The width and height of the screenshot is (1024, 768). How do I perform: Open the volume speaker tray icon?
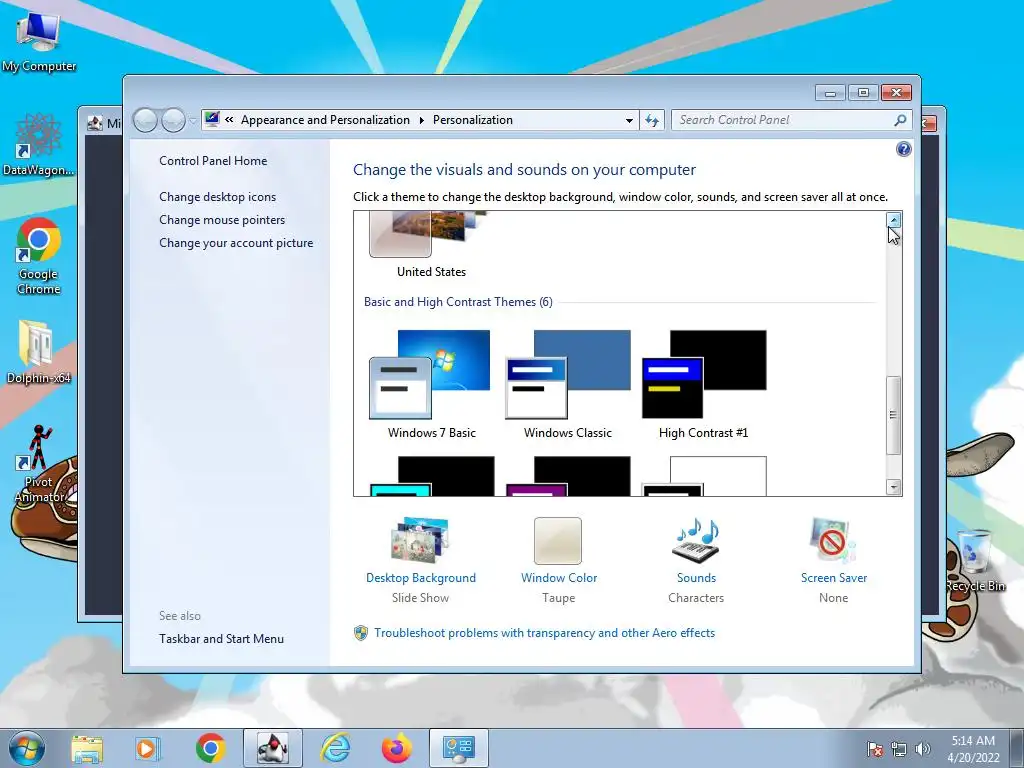[922, 749]
